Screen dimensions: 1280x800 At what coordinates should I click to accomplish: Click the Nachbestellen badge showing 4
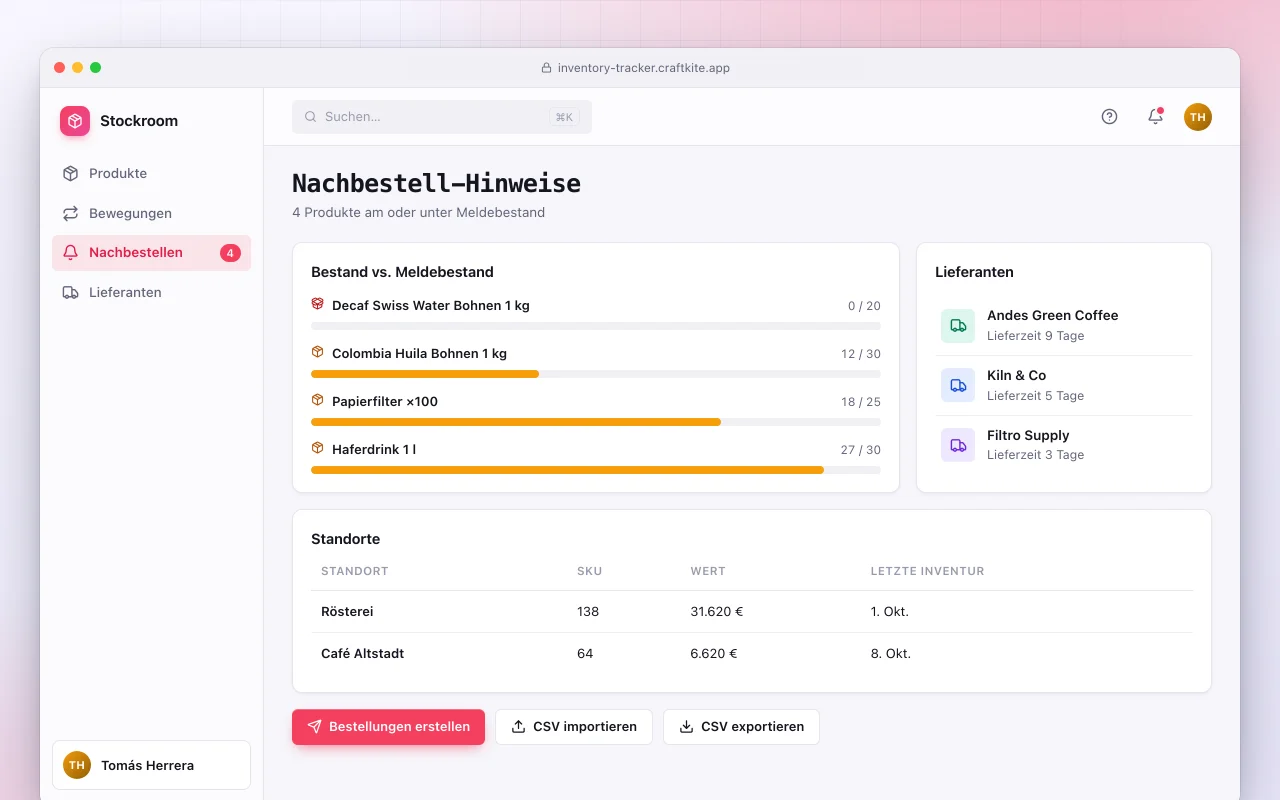[230, 253]
